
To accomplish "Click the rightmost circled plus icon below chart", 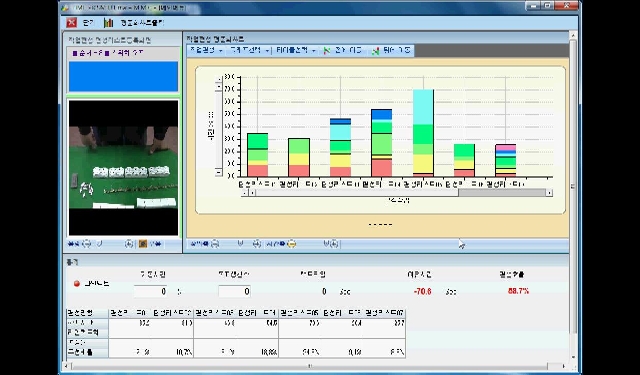I will [333, 244].
